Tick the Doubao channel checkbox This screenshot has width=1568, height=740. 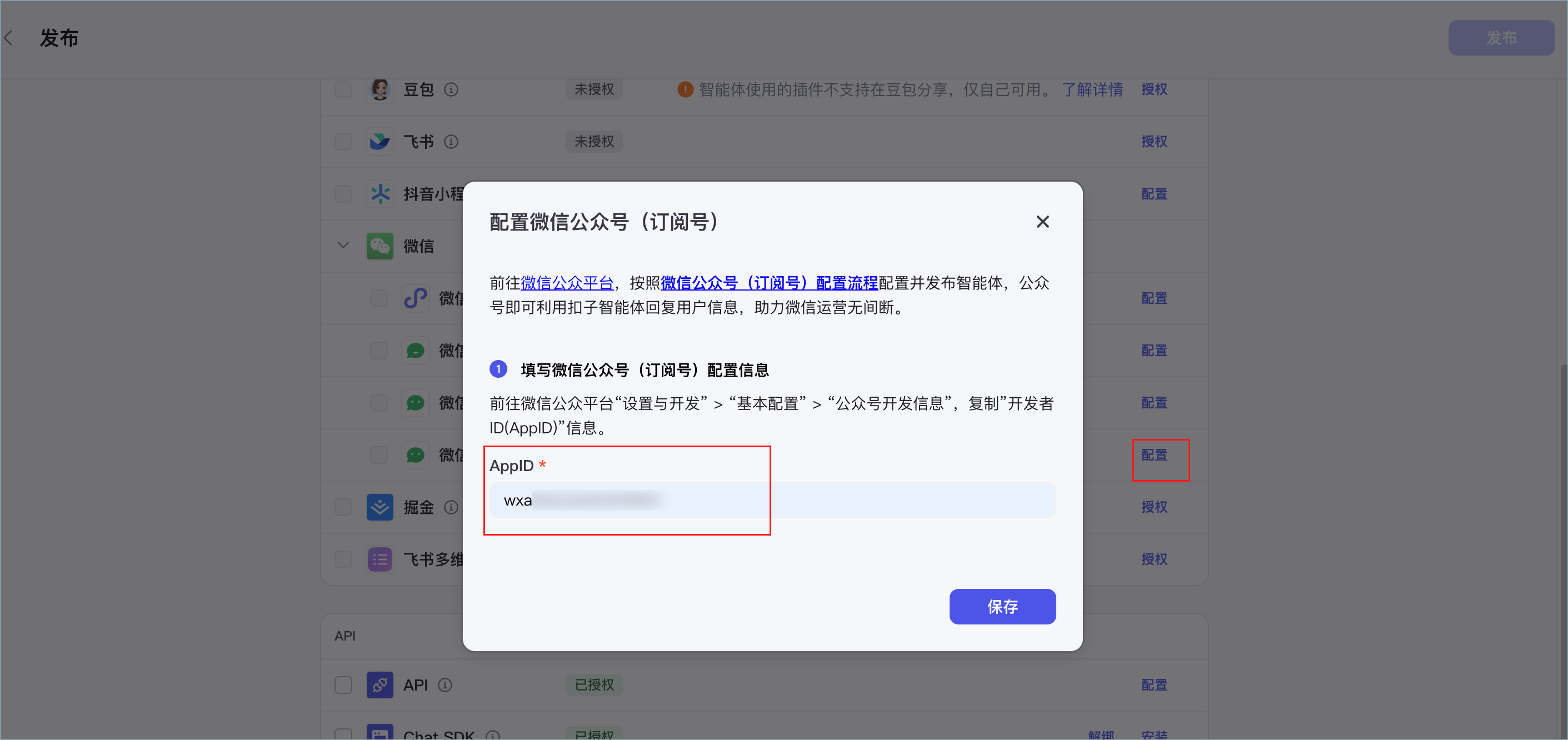343,89
